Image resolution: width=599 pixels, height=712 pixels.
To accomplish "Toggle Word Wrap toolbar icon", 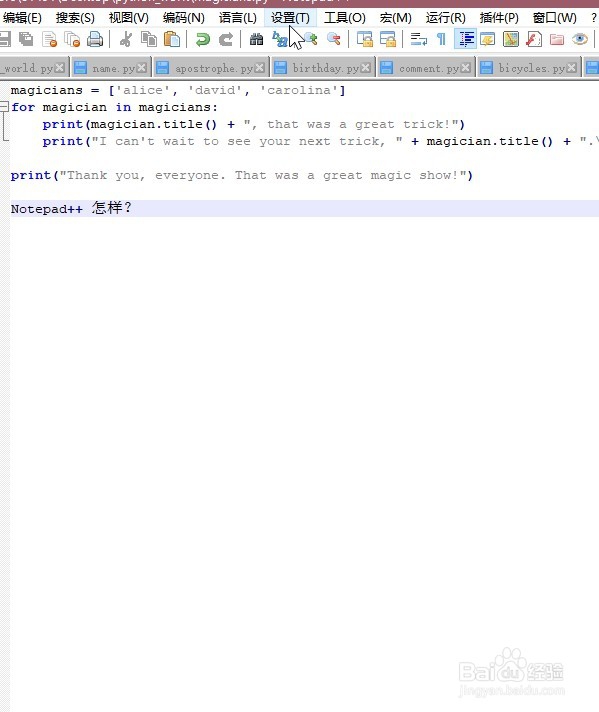I will click(418, 39).
